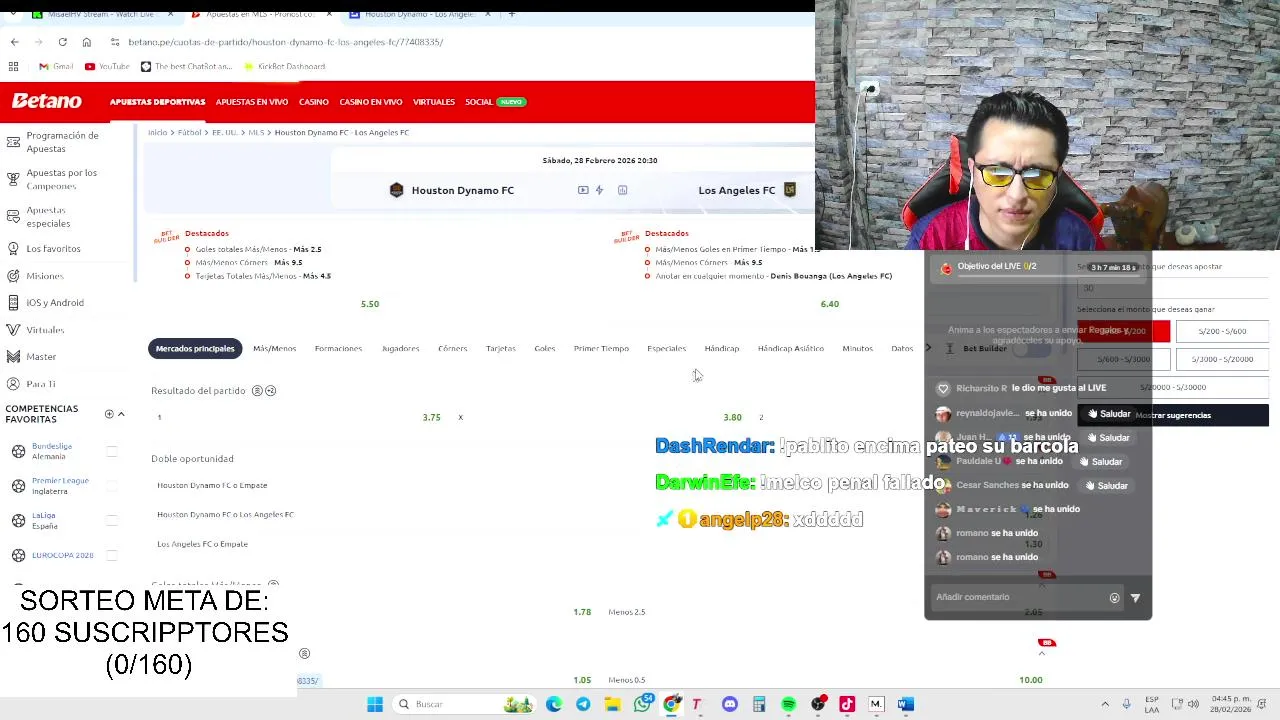Open the Casino en Vivo menu item
The image size is (1280, 720).
click(x=371, y=102)
